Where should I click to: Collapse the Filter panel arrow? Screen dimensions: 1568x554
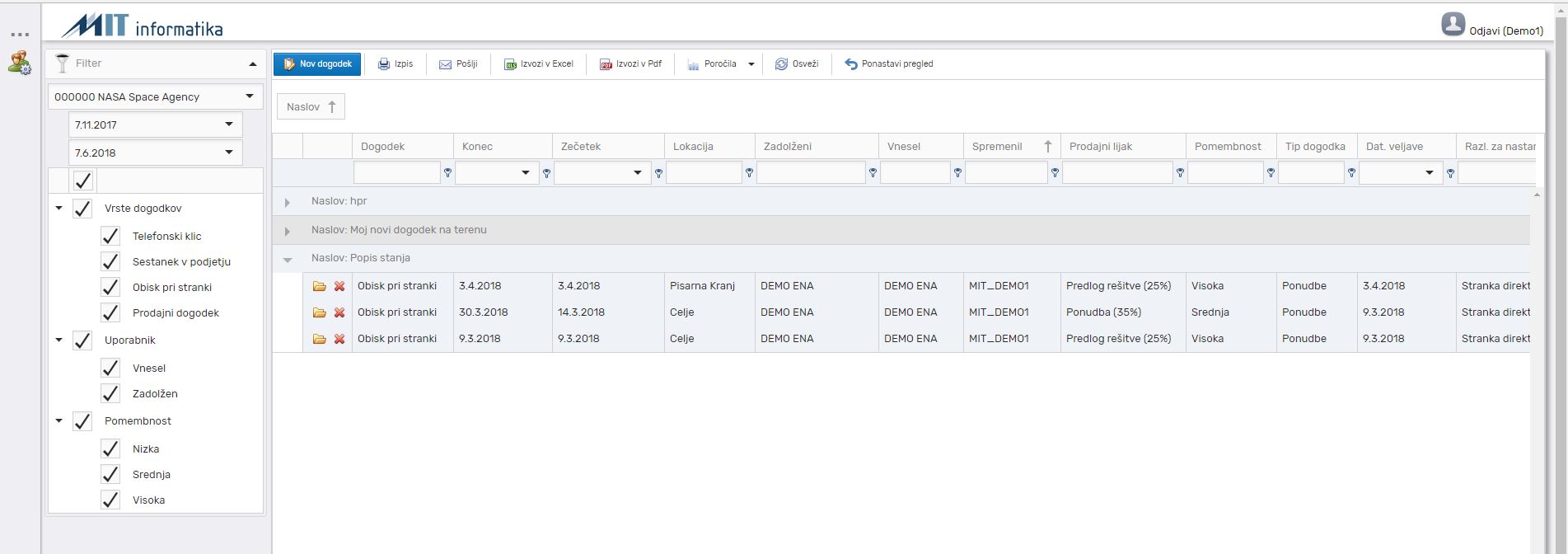pyautogui.click(x=253, y=63)
